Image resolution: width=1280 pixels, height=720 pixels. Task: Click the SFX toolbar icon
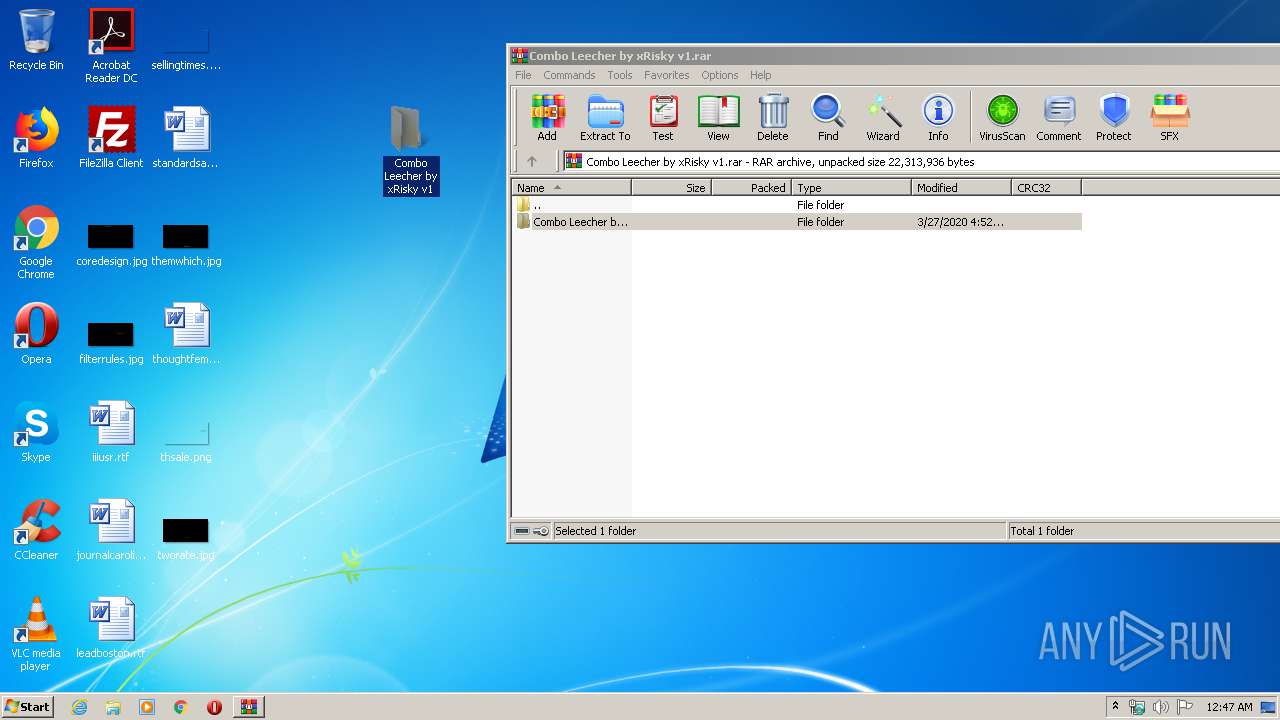(x=1169, y=117)
